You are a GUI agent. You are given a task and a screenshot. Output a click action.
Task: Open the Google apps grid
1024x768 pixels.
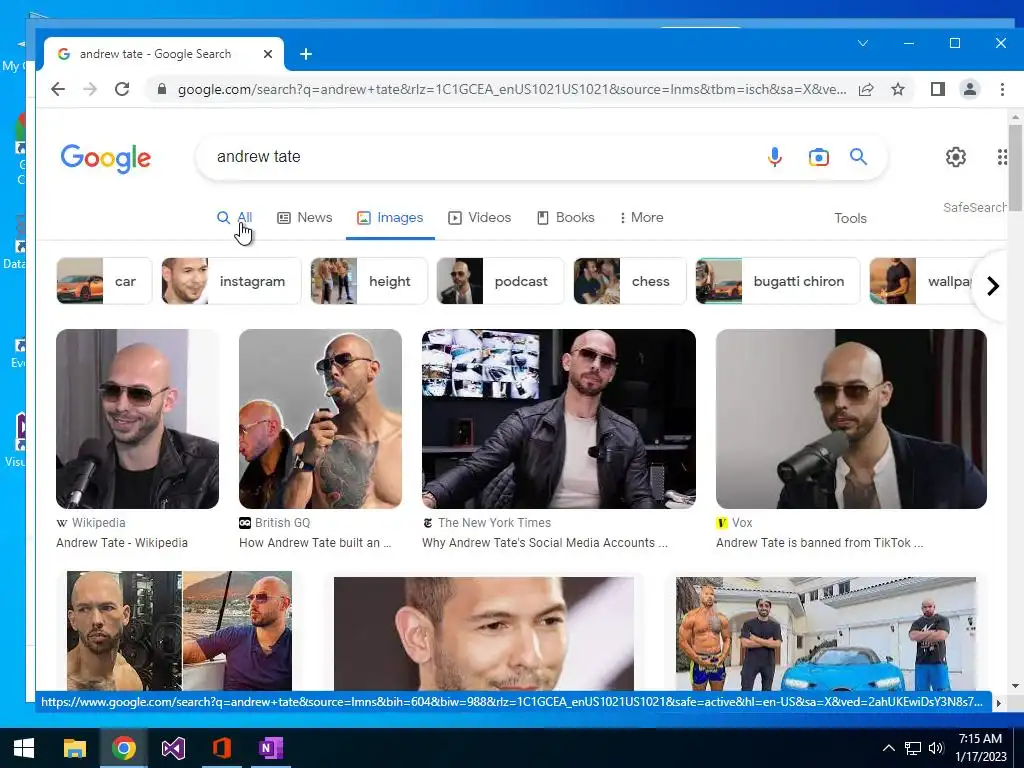pyautogui.click(x=1002, y=157)
